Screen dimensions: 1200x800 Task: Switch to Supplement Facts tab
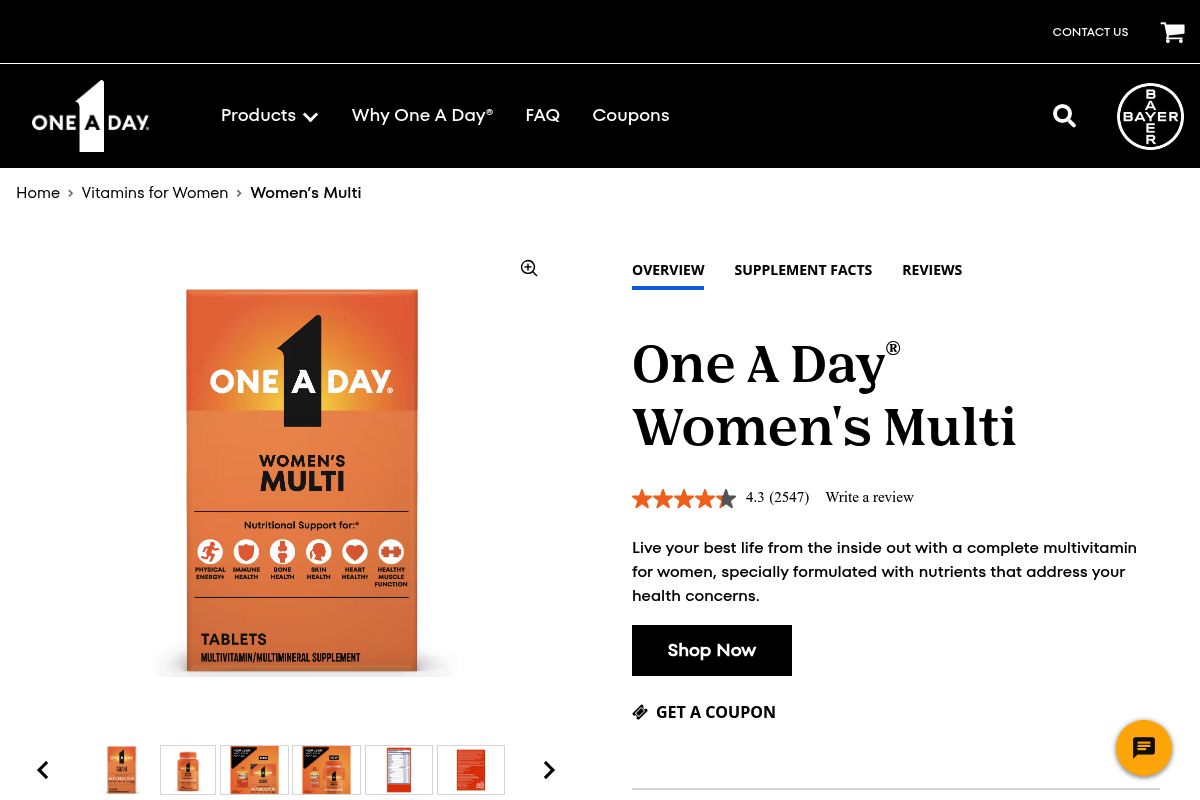click(803, 270)
